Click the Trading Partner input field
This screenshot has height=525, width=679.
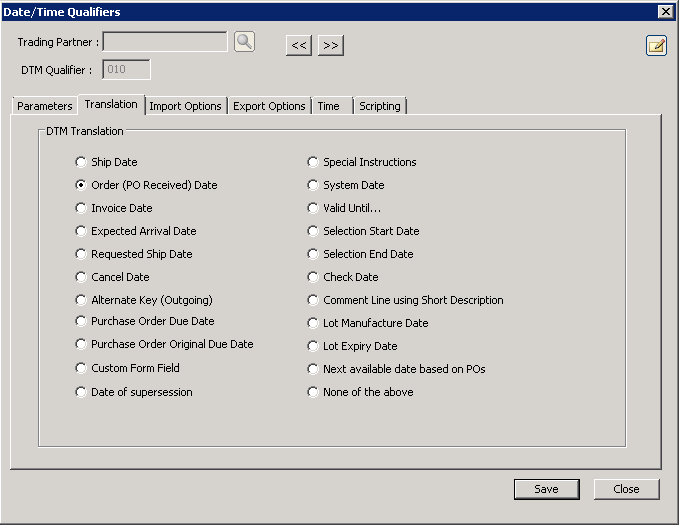point(165,42)
